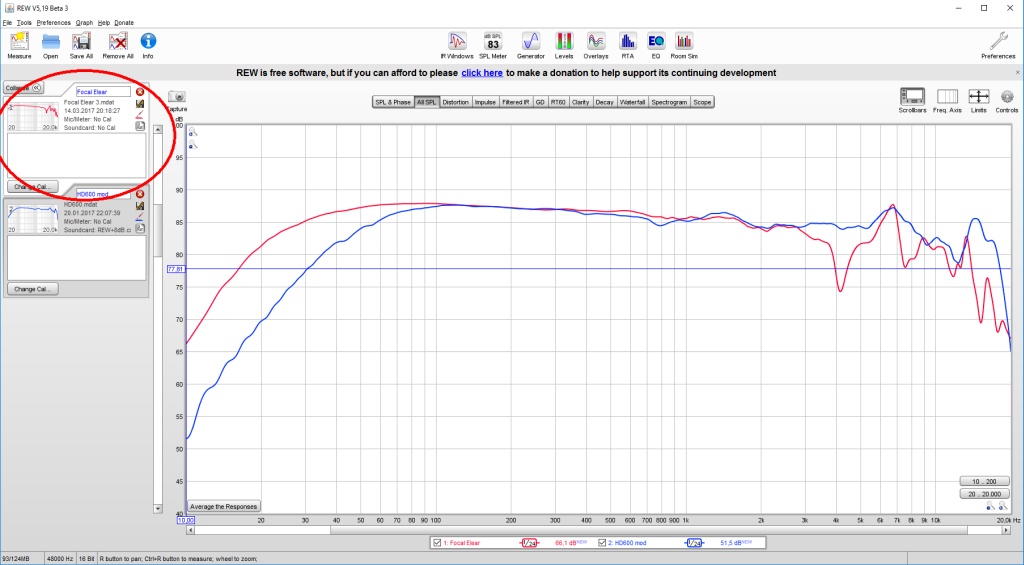The width and height of the screenshot is (1024, 565).
Task: Uncheck the HD600 mod trace checkbox
Action: click(x=601, y=542)
